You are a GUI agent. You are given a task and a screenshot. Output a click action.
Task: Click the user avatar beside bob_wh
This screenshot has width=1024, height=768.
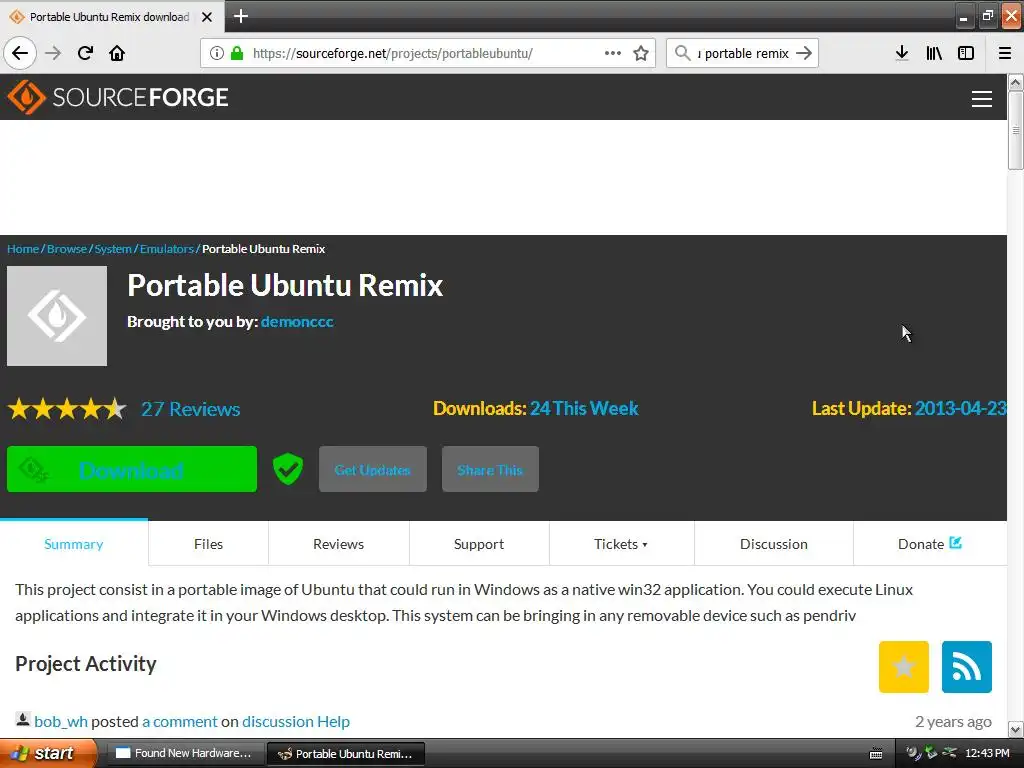[x=23, y=720]
